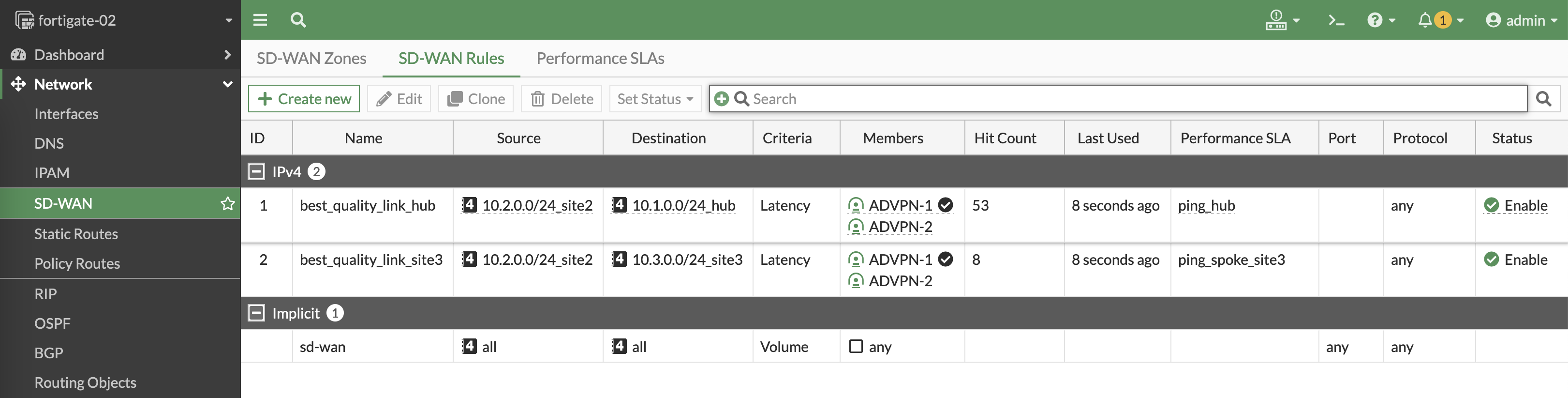1568x398 pixels.
Task: Open the notifications bell icon
Action: (1424, 20)
